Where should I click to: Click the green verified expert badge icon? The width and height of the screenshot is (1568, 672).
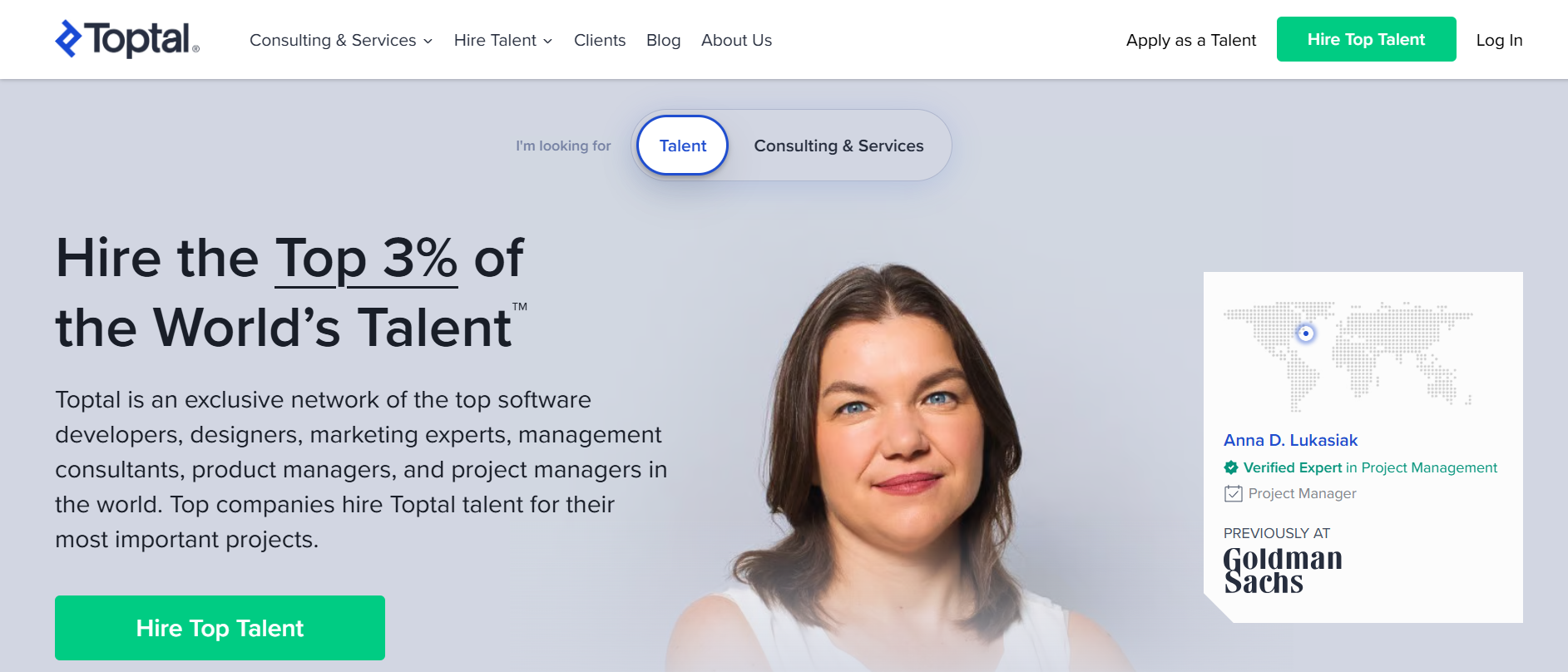(x=1231, y=467)
